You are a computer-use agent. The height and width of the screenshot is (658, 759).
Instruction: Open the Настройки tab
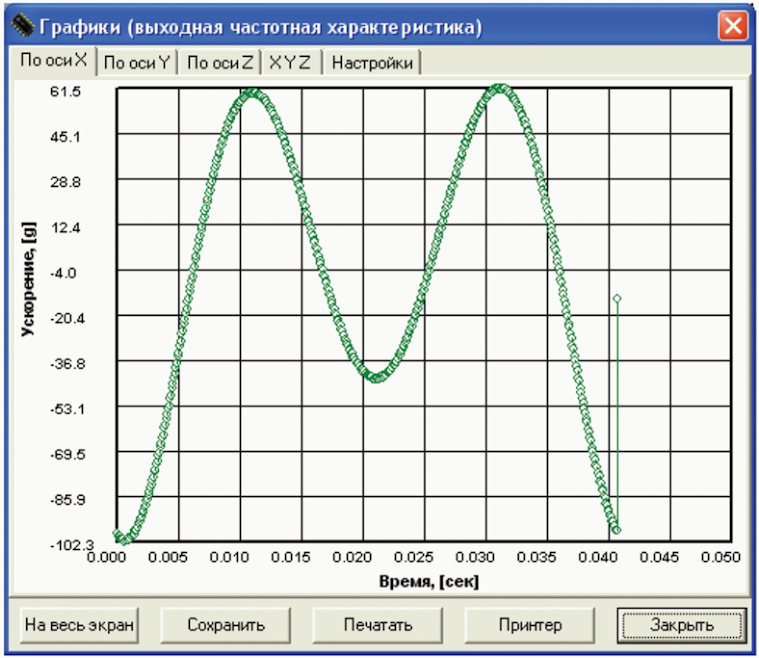tap(372, 63)
